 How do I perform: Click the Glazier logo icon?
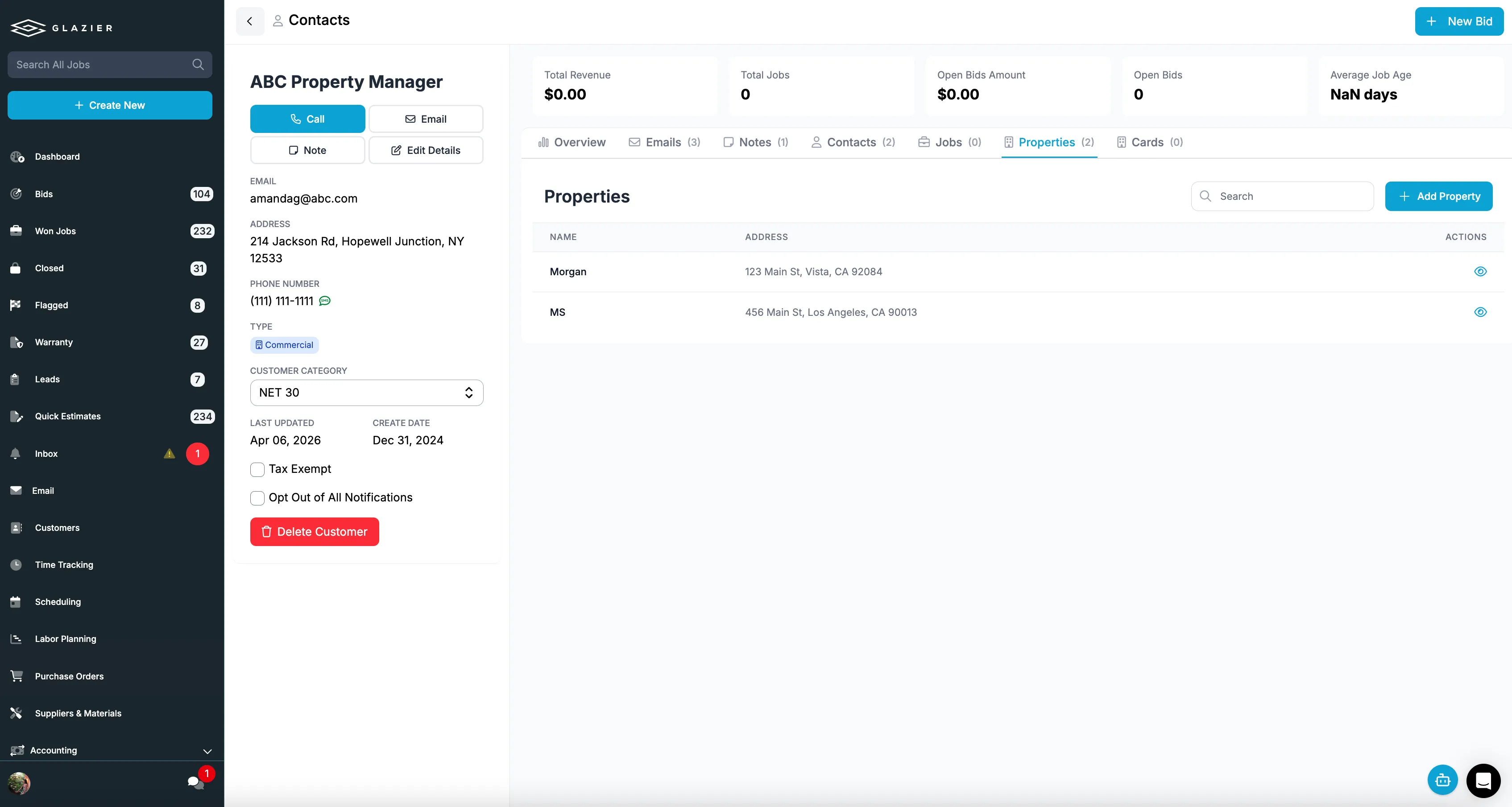[28, 28]
